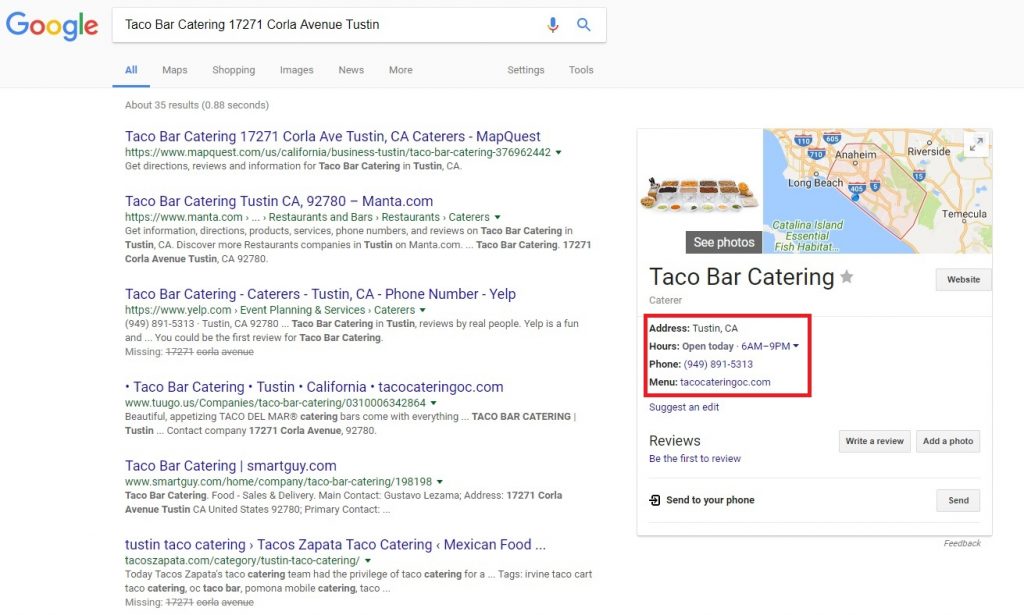Select the All results tab

pyautogui.click(x=131, y=70)
